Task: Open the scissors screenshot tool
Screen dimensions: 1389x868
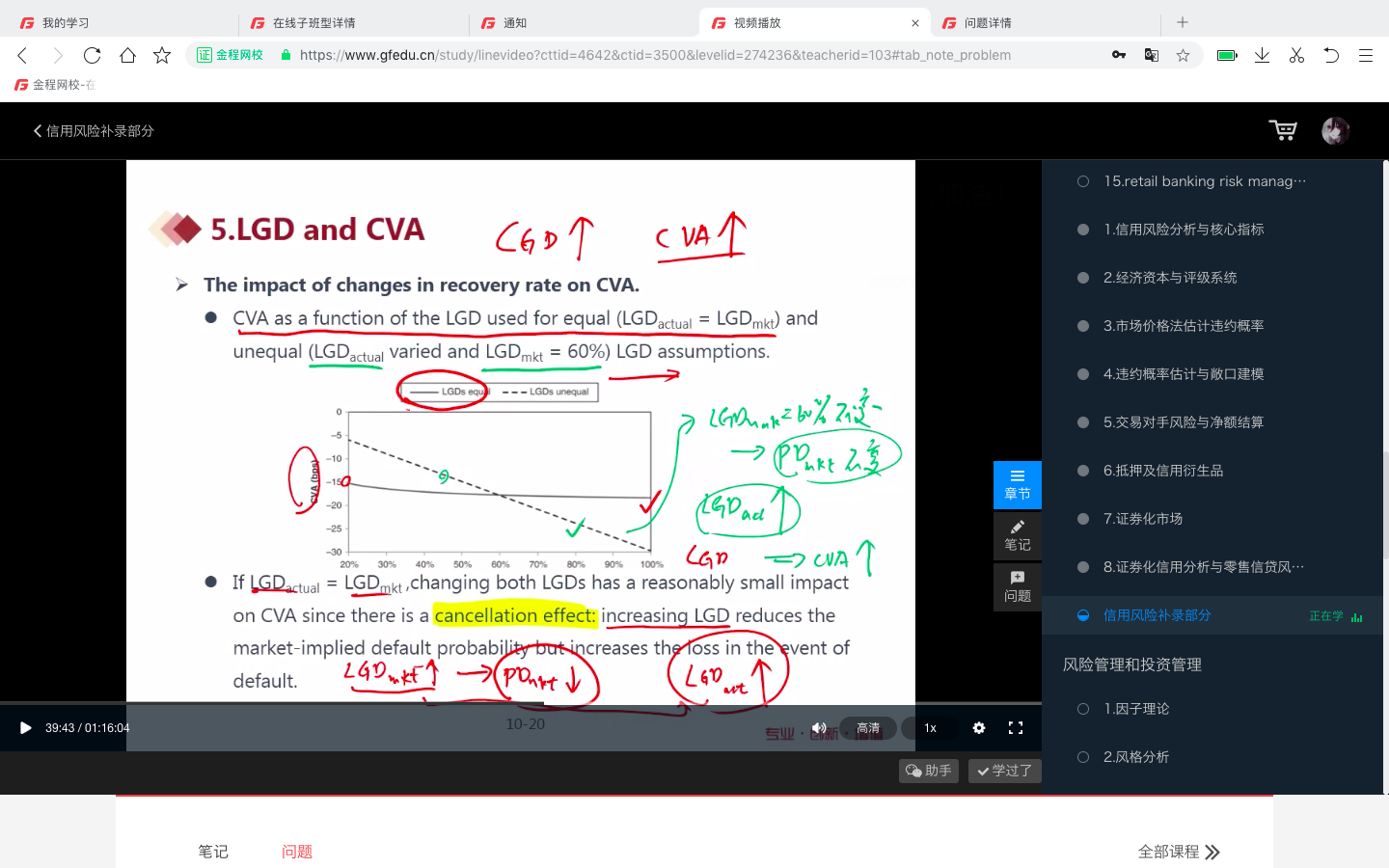Action: pos(1296,55)
